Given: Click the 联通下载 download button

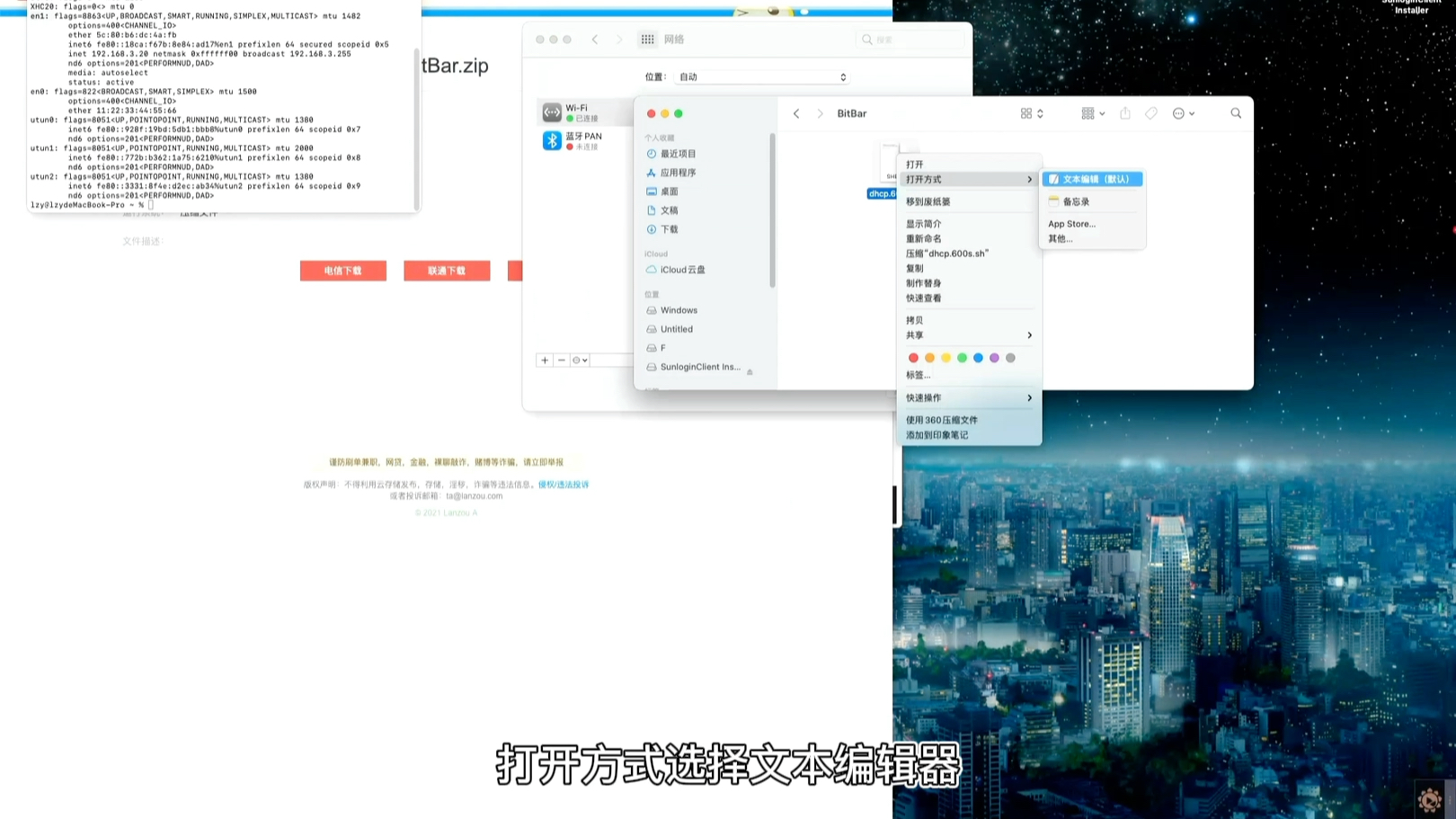Looking at the screenshot, I should point(447,271).
